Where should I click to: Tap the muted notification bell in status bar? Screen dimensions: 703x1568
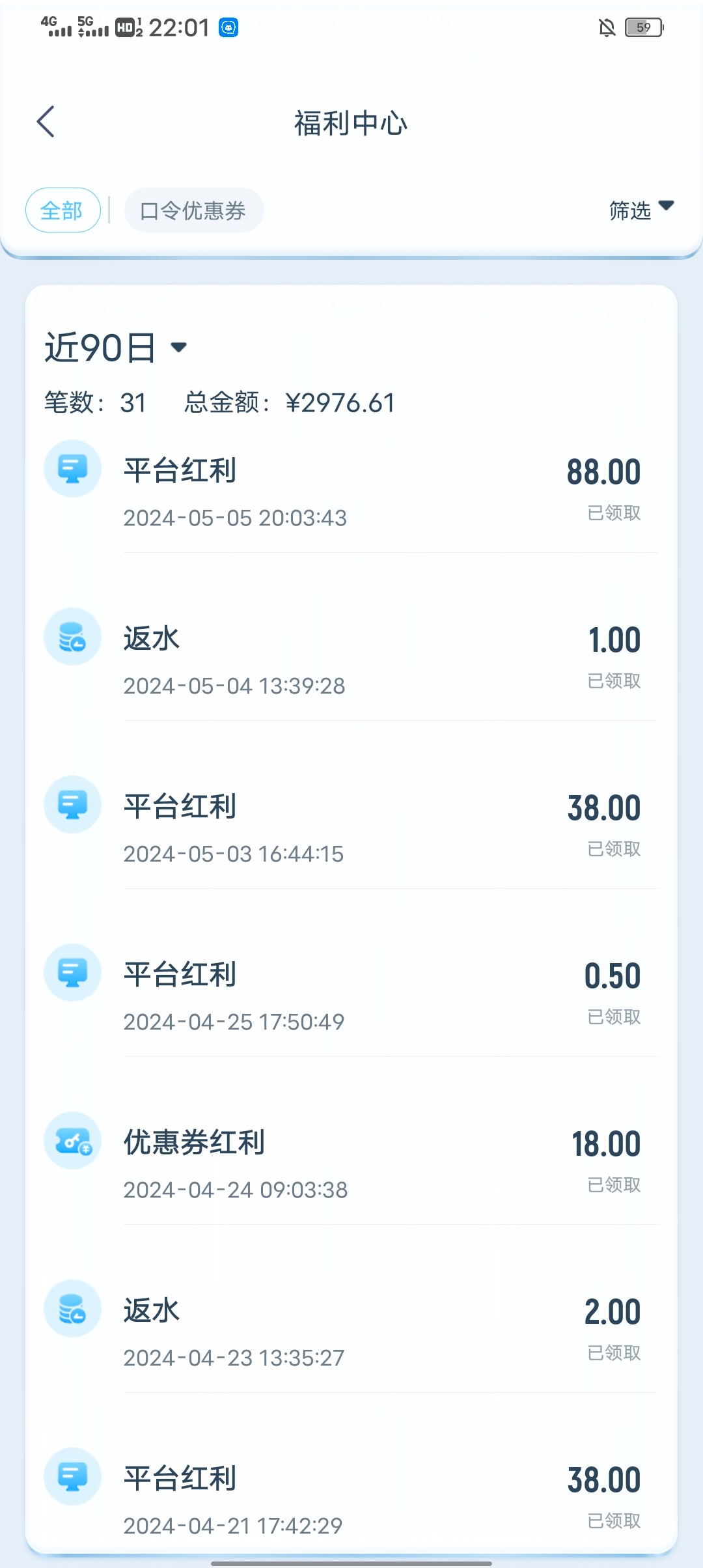tap(607, 27)
